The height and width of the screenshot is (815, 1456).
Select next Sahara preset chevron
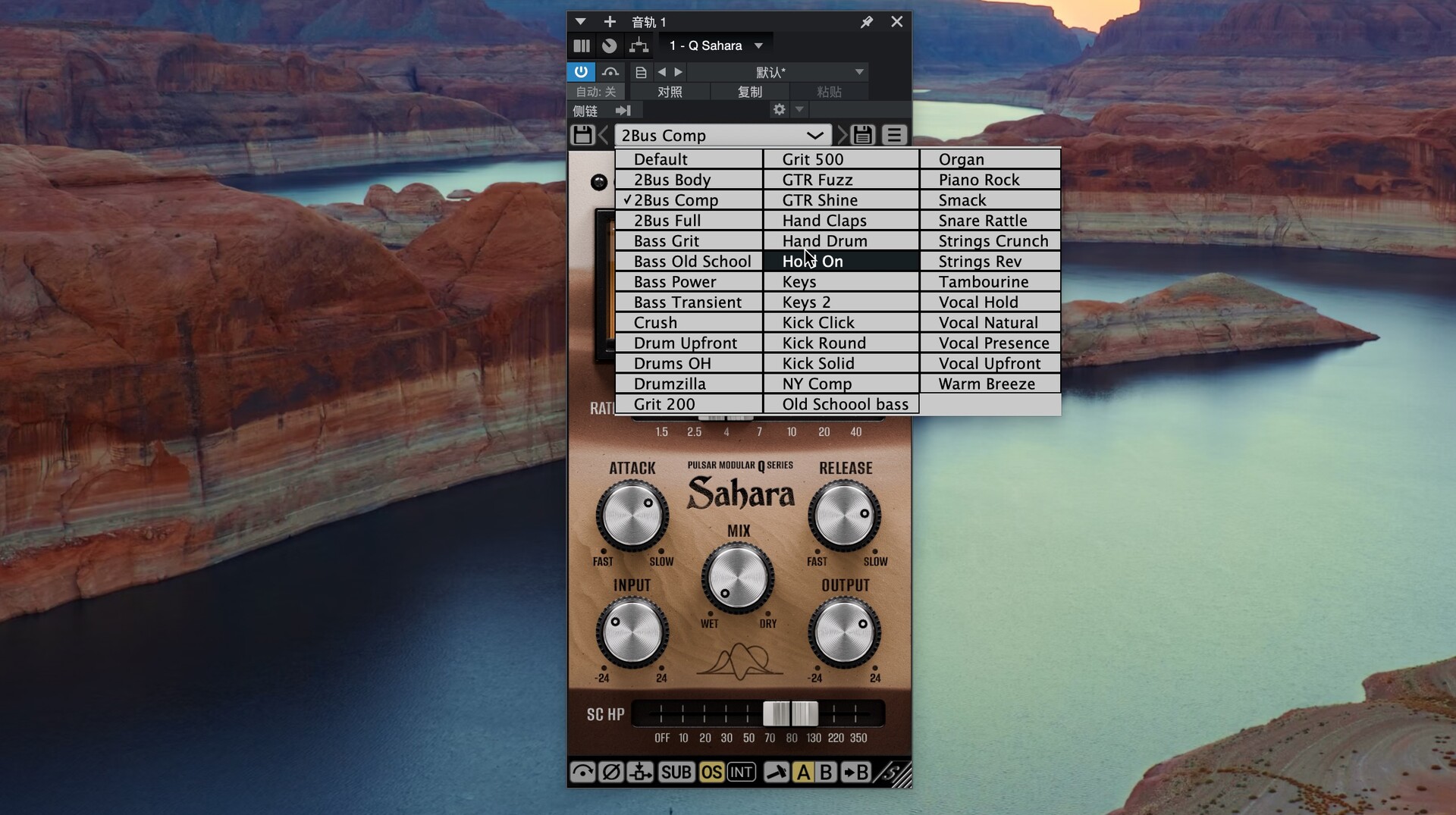click(x=842, y=135)
